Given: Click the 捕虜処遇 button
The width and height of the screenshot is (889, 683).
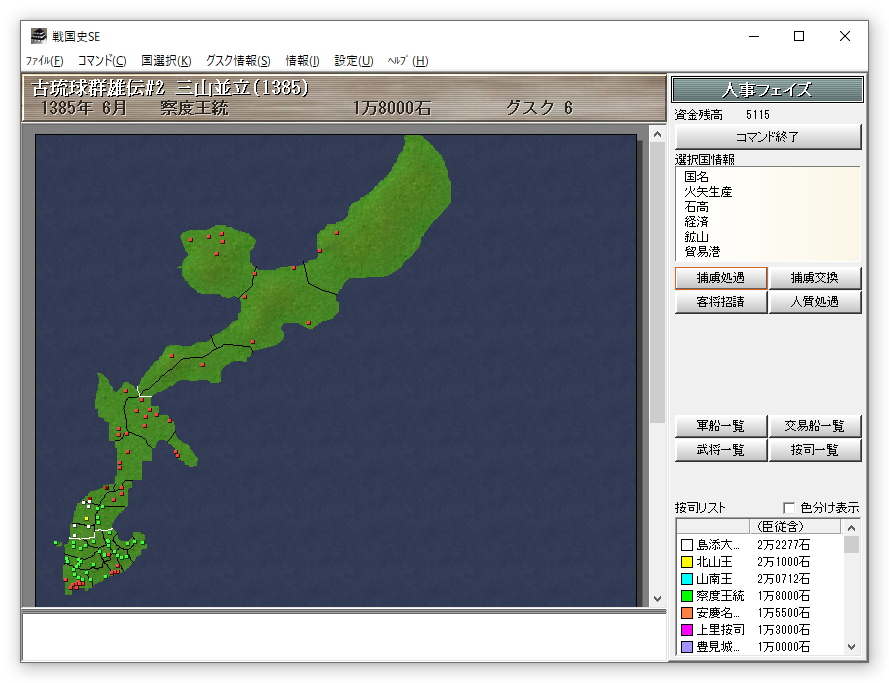Looking at the screenshot, I should [721, 278].
